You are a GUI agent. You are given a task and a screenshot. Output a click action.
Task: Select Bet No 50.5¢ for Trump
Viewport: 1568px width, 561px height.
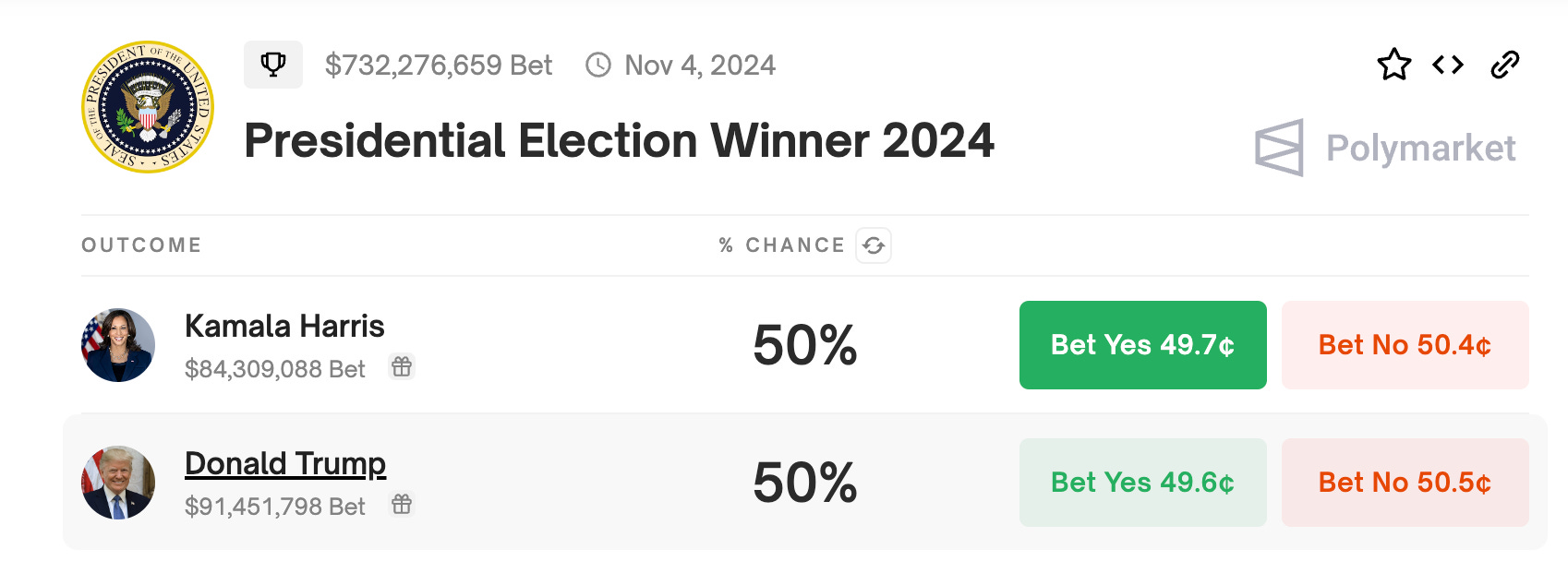pos(1405,483)
